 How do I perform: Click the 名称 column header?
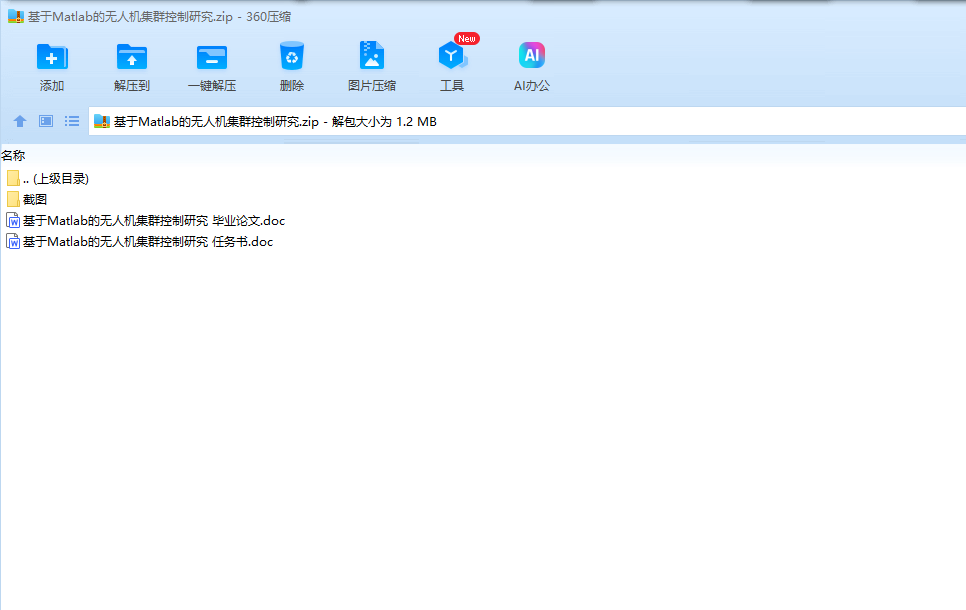click(14, 156)
